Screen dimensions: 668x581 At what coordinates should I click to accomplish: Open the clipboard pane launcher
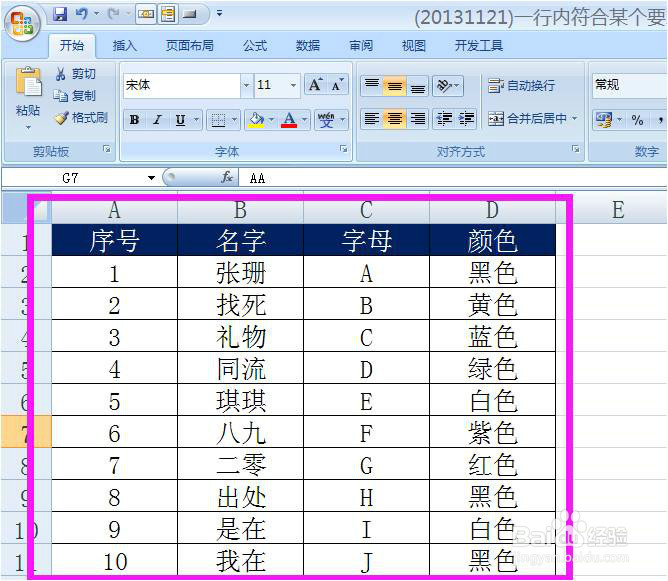click(x=107, y=149)
